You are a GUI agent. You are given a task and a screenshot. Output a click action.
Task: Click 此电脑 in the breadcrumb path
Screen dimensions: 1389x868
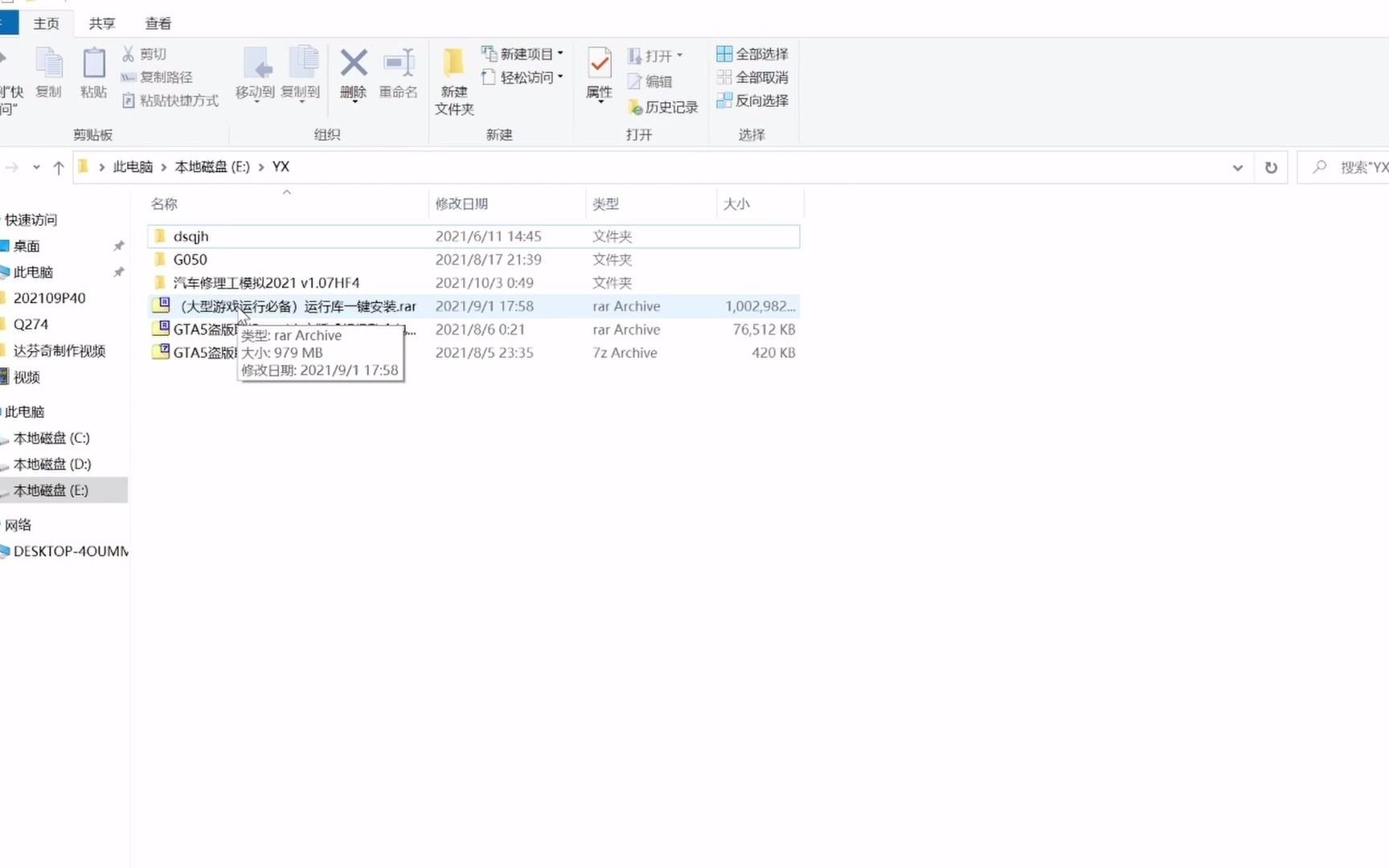point(133,166)
